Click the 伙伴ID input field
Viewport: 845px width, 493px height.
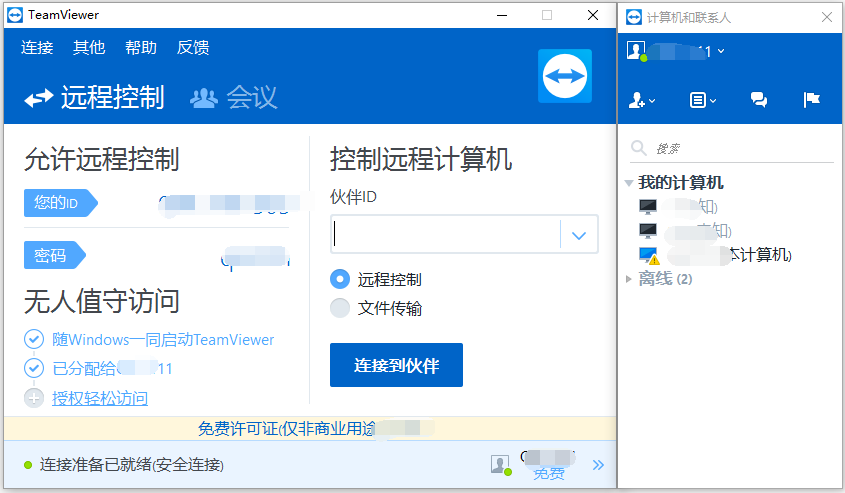pos(446,234)
